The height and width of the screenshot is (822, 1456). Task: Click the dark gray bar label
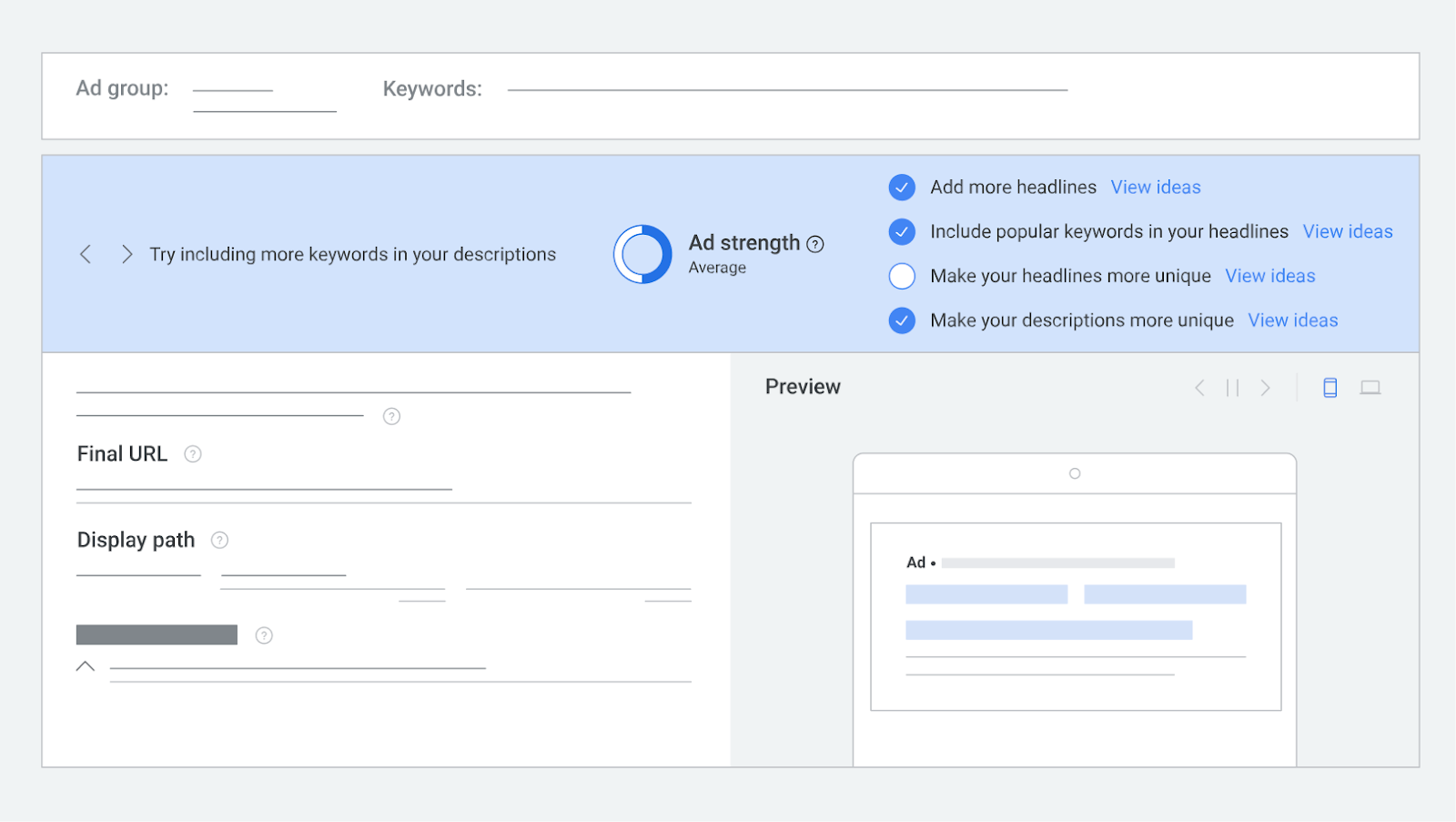[157, 634]
